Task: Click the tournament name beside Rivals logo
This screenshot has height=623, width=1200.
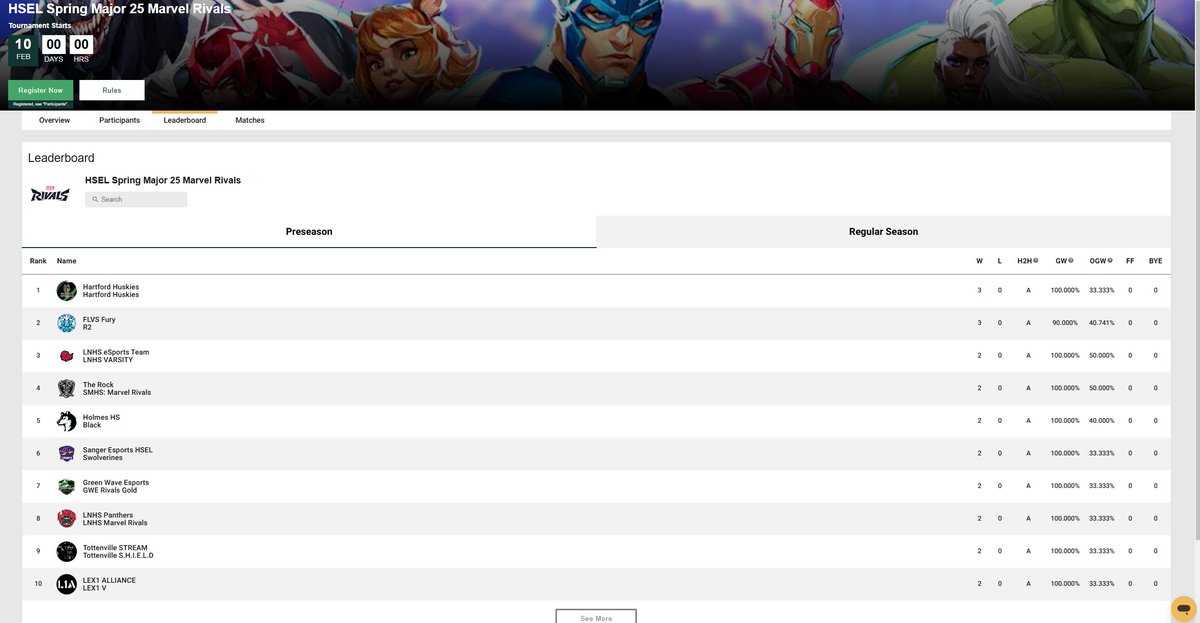Action: (x=163, y=180)
